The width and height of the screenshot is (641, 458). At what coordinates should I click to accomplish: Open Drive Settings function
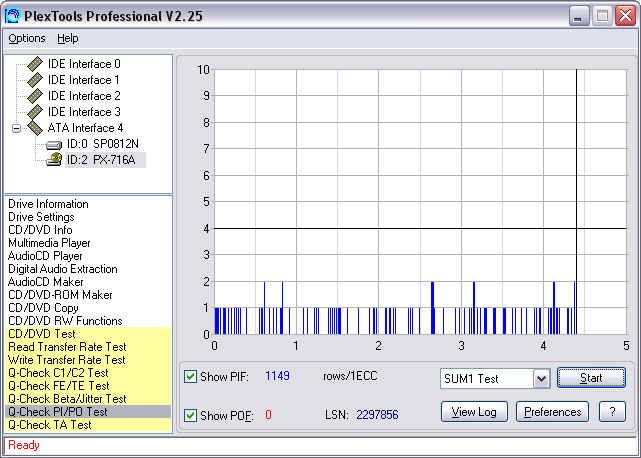pos(41,217)
